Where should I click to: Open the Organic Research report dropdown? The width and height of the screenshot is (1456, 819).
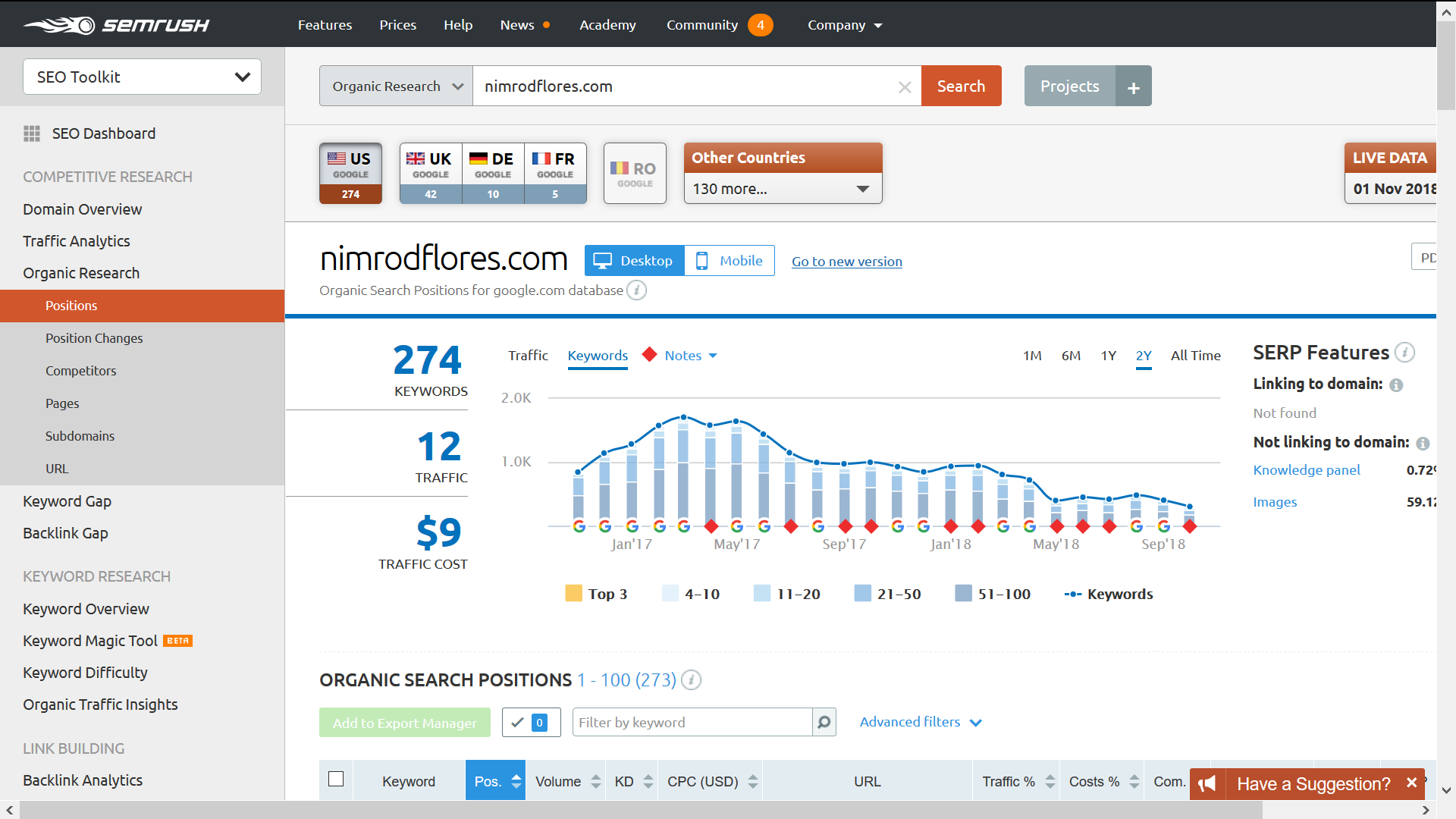(396, 86)
